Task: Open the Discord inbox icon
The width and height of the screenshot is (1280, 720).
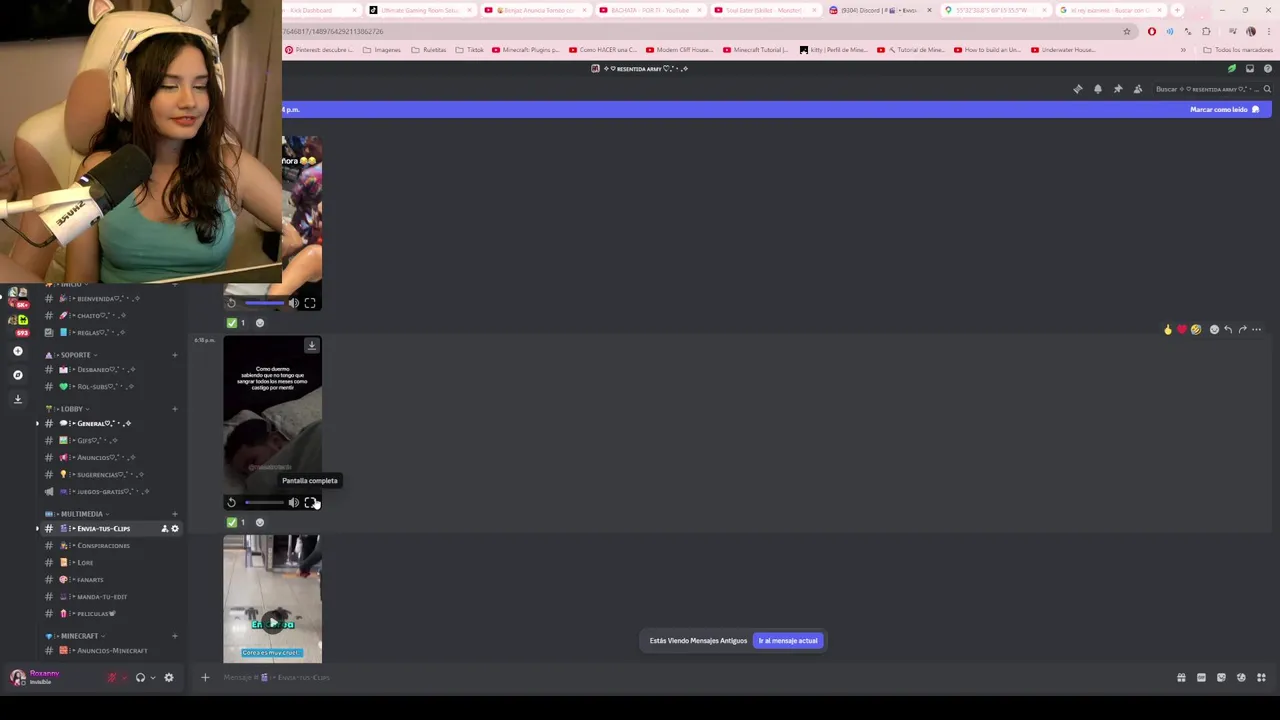Action: point(1250,69)
